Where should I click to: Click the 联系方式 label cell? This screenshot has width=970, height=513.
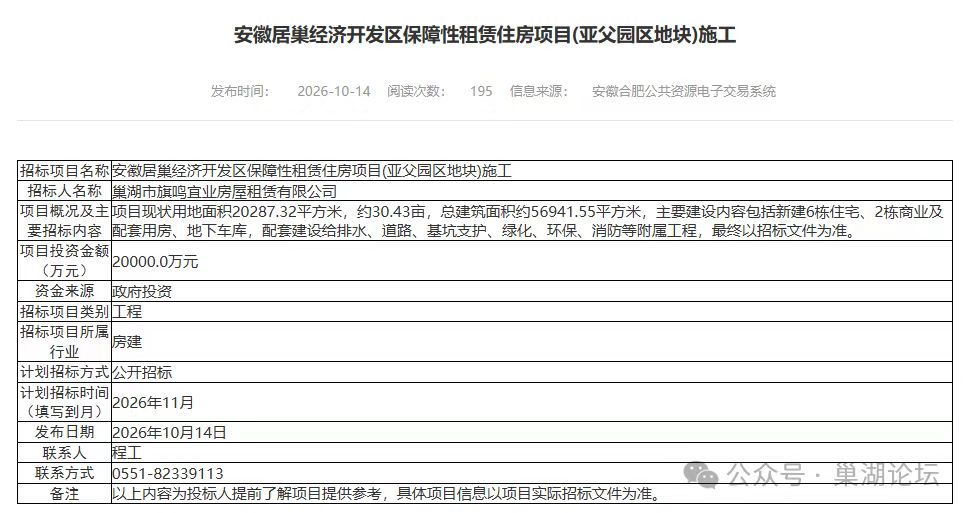pyautogui.click(x=64, y=473)
